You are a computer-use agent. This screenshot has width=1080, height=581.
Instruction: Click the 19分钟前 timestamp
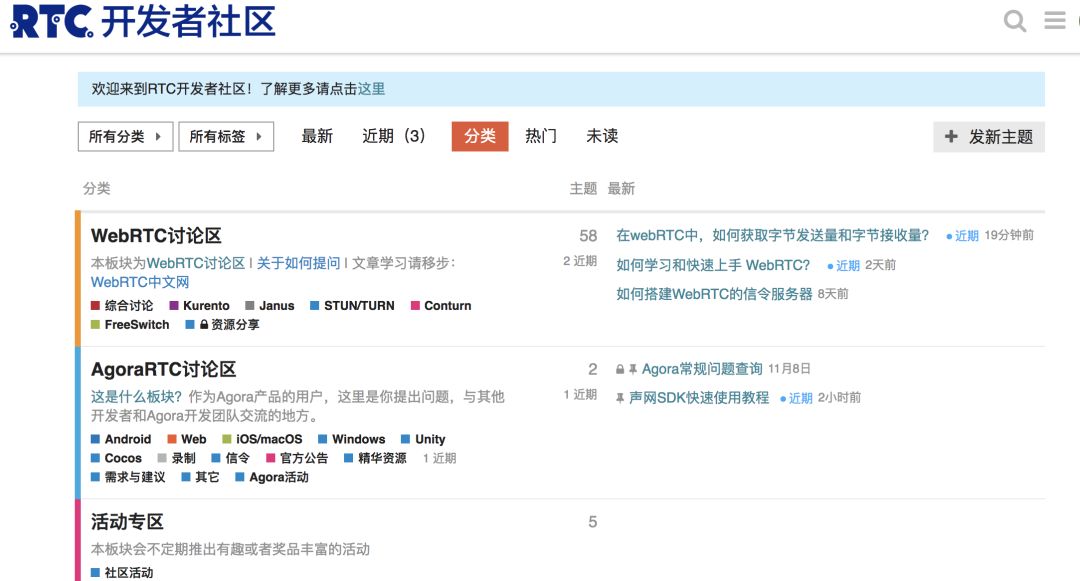click(1009, 235)
